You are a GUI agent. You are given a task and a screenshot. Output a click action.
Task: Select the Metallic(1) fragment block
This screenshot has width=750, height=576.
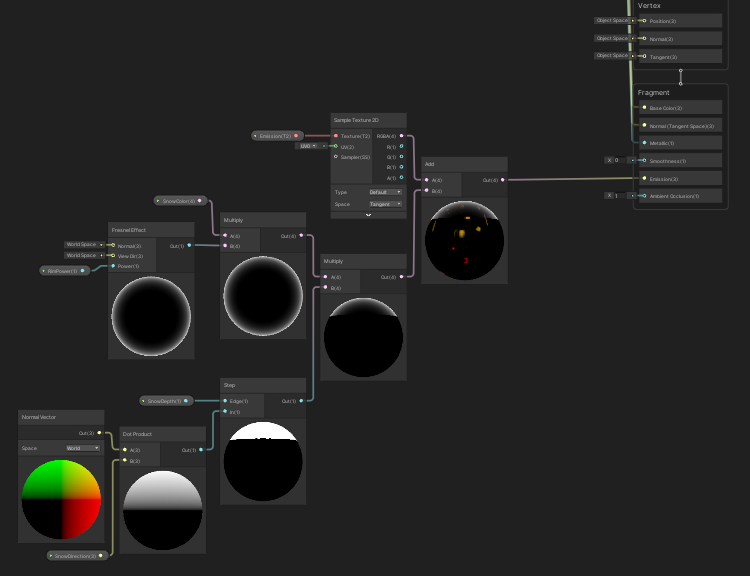(x=681, y=143)
